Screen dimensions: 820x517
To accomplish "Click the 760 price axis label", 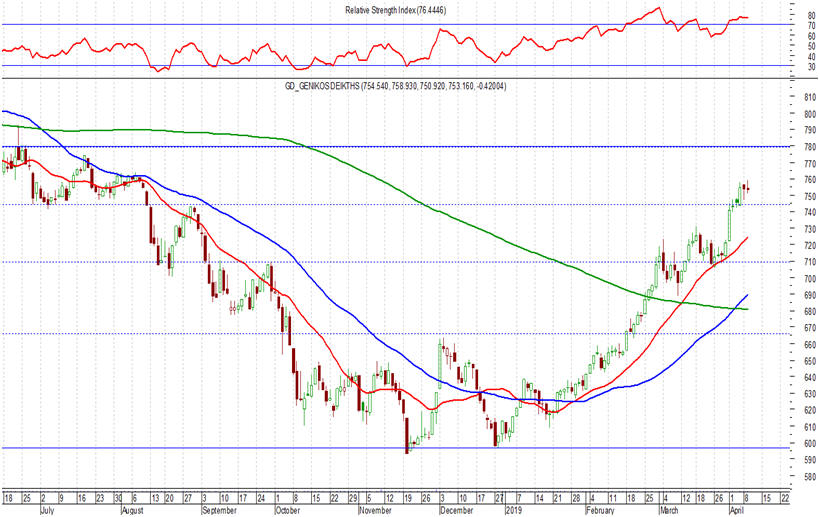I will (810, 180).
